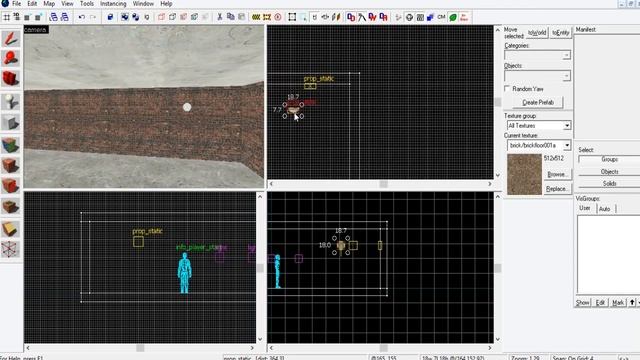Screen dimensions: 640x360
Task: Open the Instancing menu
Action: [113, 4]
